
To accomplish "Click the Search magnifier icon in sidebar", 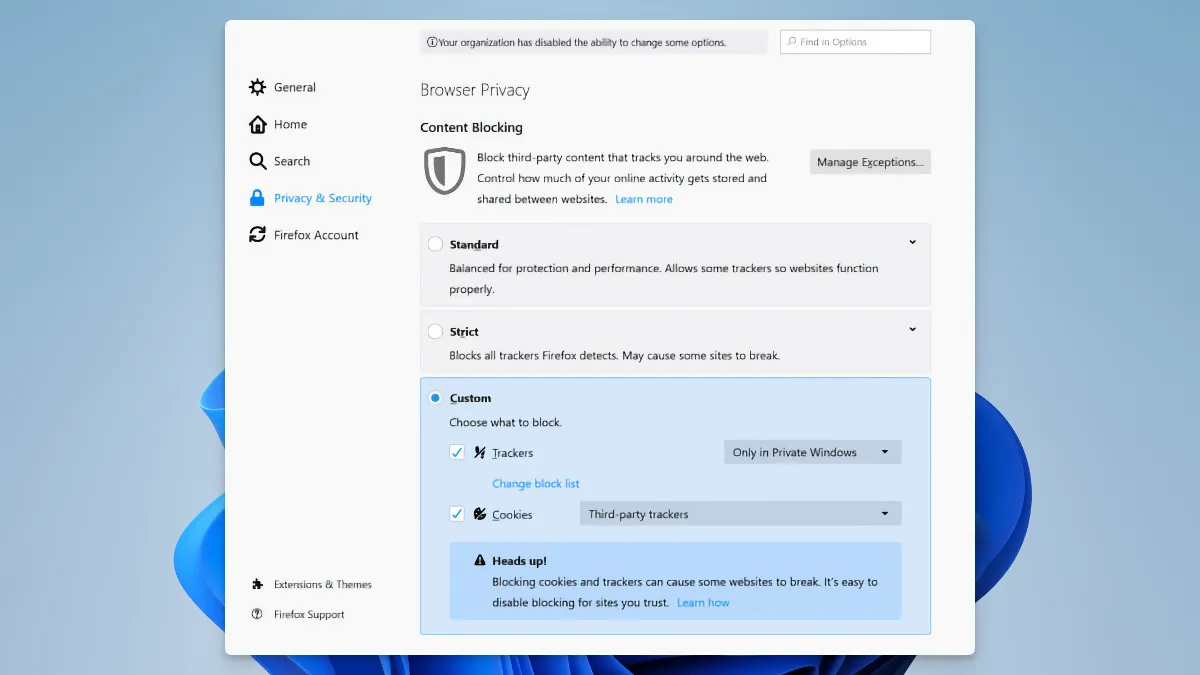I will tap(257, 161).
